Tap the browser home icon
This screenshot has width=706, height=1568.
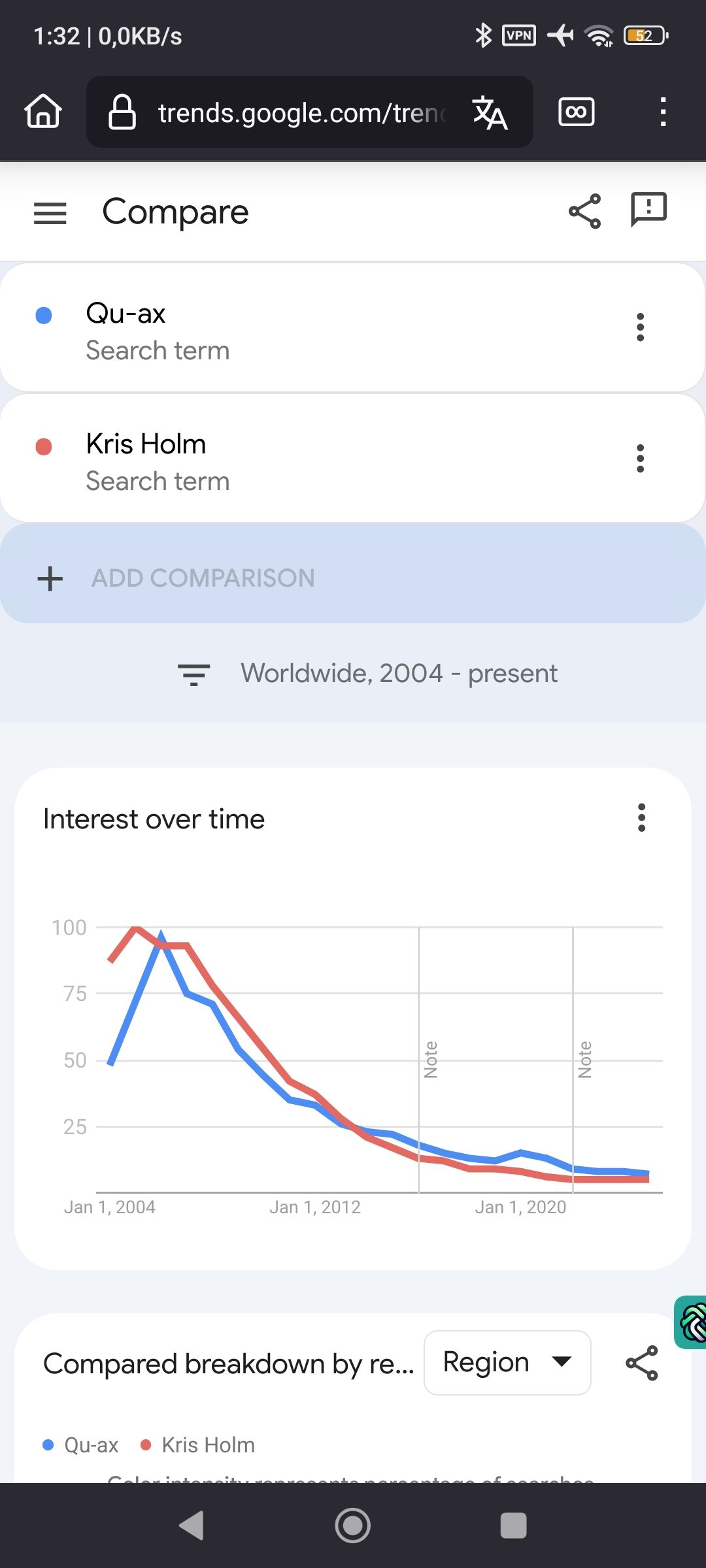point(43,111)
